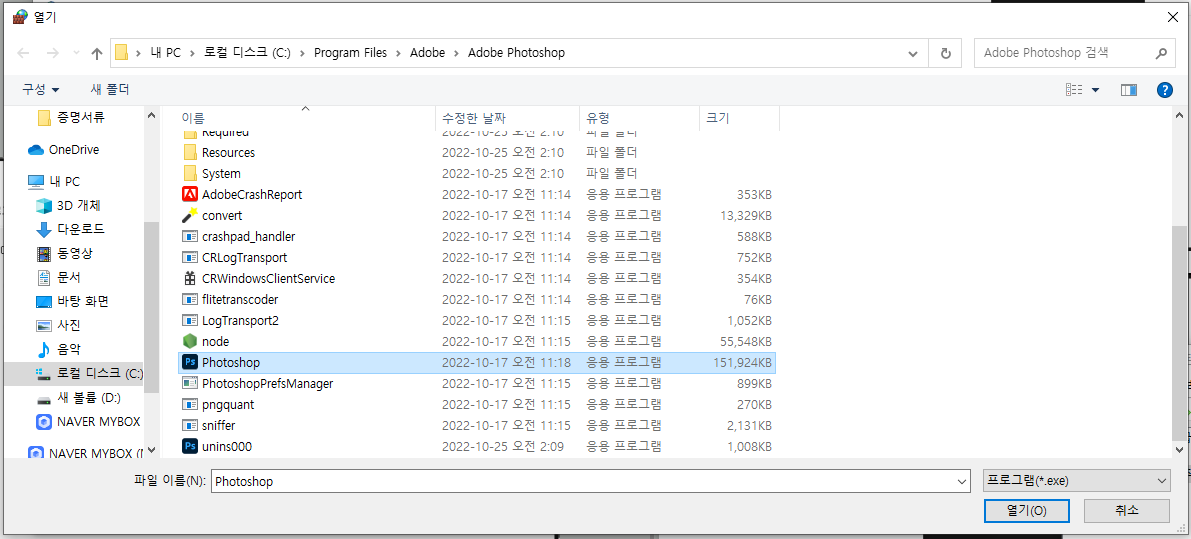Click the forward navigation arrow
1191x539 pixels.
pyautogui.click(x=52, y=53)
